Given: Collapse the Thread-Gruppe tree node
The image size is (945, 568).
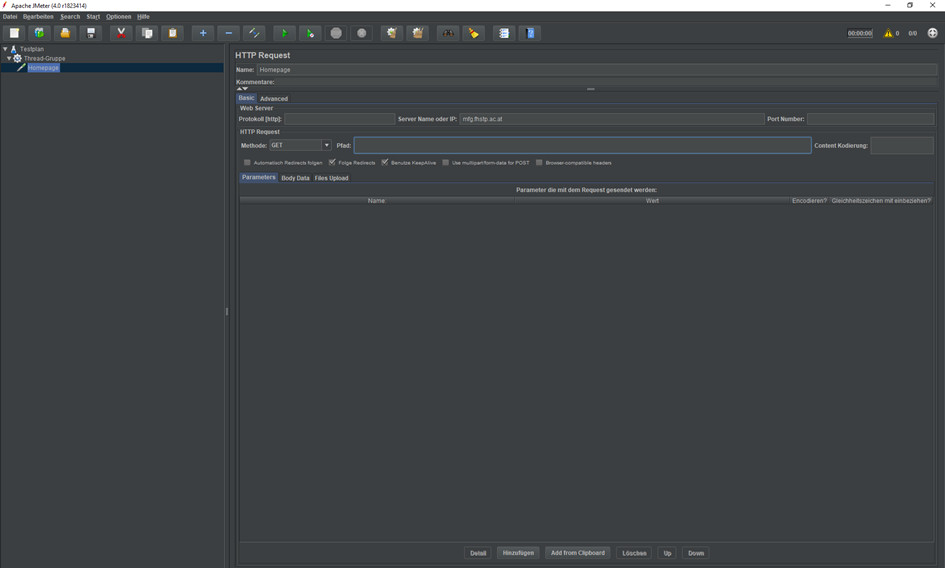Looking at the screenshot, I should (9, 58).
